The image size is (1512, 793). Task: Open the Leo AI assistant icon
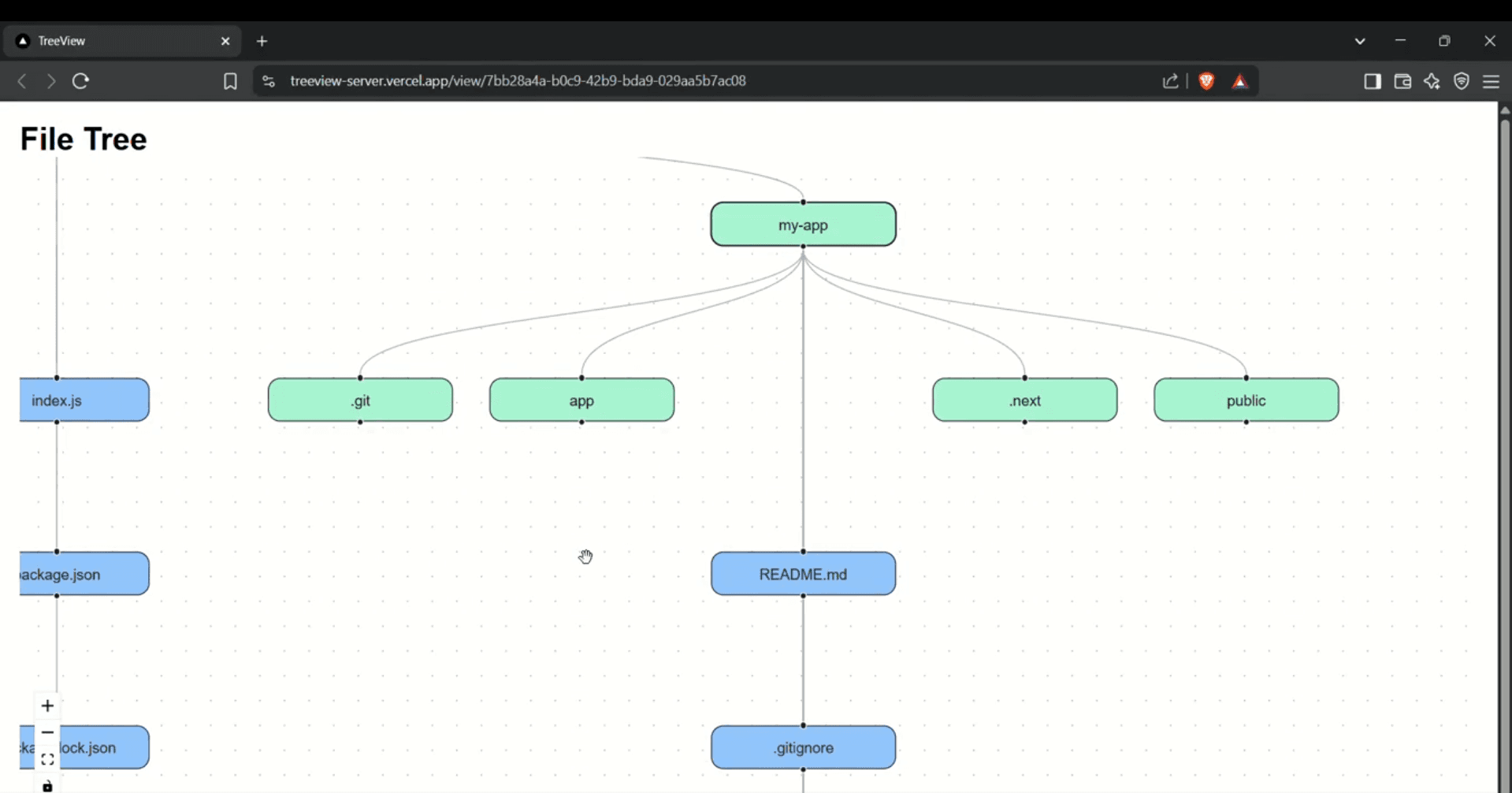click(x=1432, y=81)
